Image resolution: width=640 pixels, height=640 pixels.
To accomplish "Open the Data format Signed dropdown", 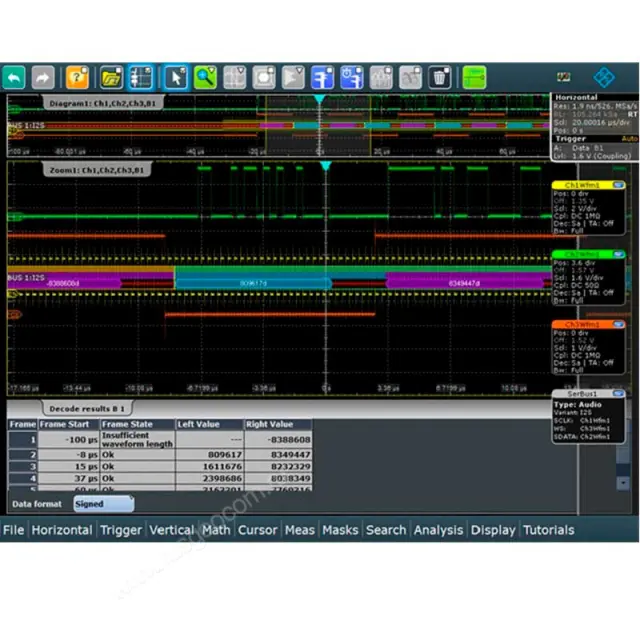I will click(103, 504).
